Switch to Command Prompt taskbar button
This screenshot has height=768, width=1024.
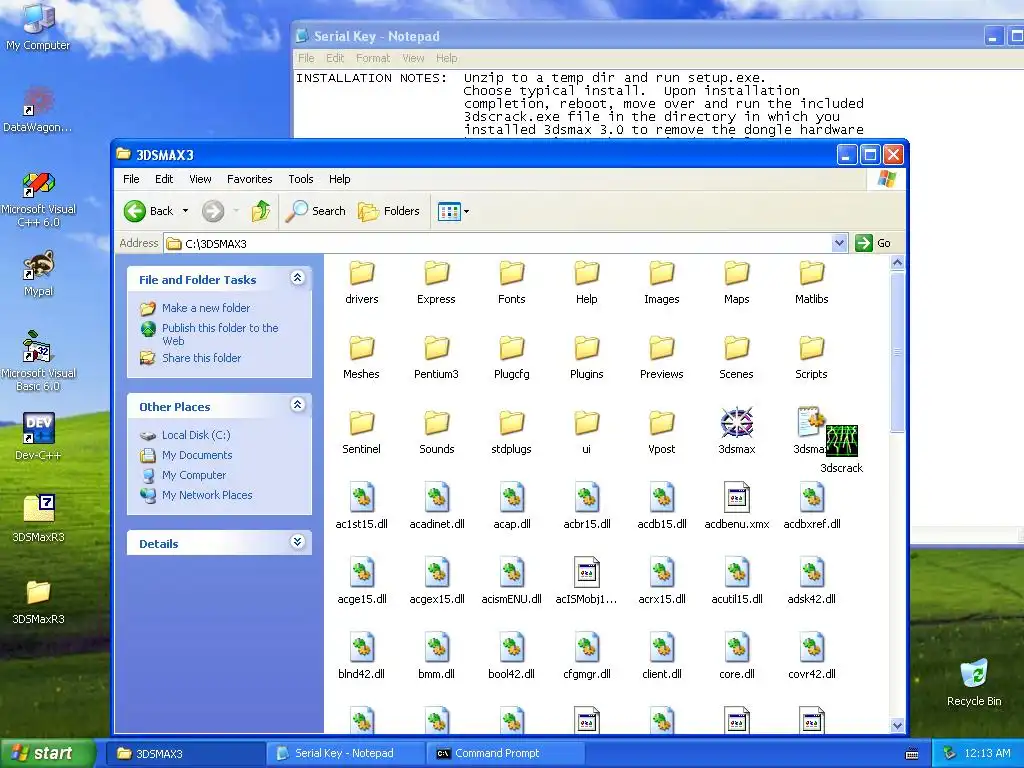pos(505,753)
